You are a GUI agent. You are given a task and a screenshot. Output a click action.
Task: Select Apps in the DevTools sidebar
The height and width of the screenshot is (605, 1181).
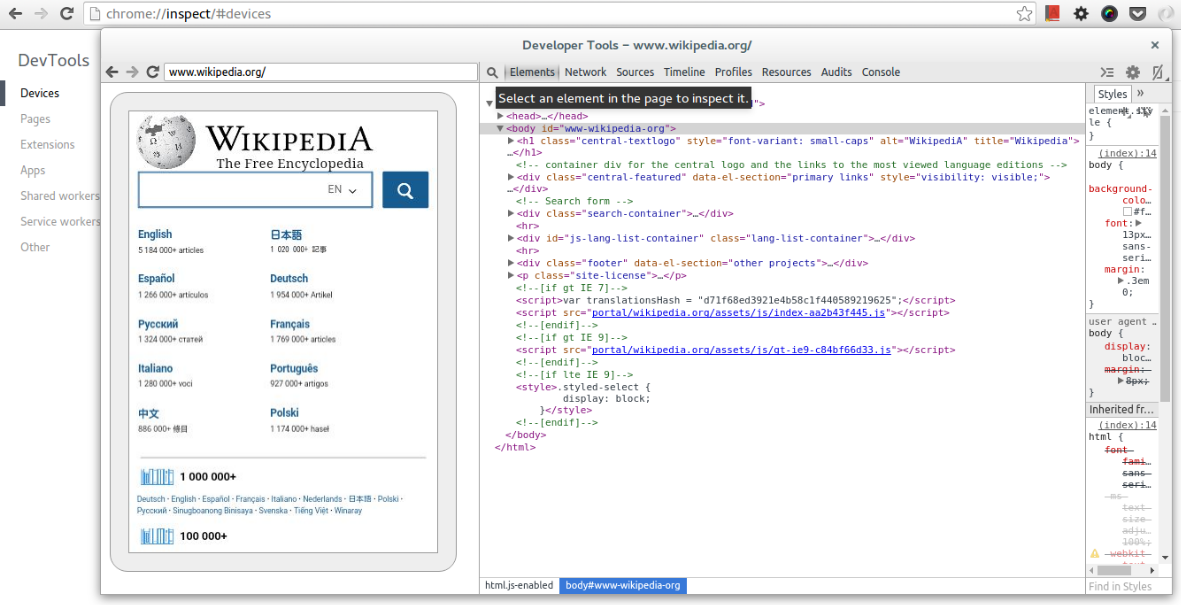click(x=32, y=170)
